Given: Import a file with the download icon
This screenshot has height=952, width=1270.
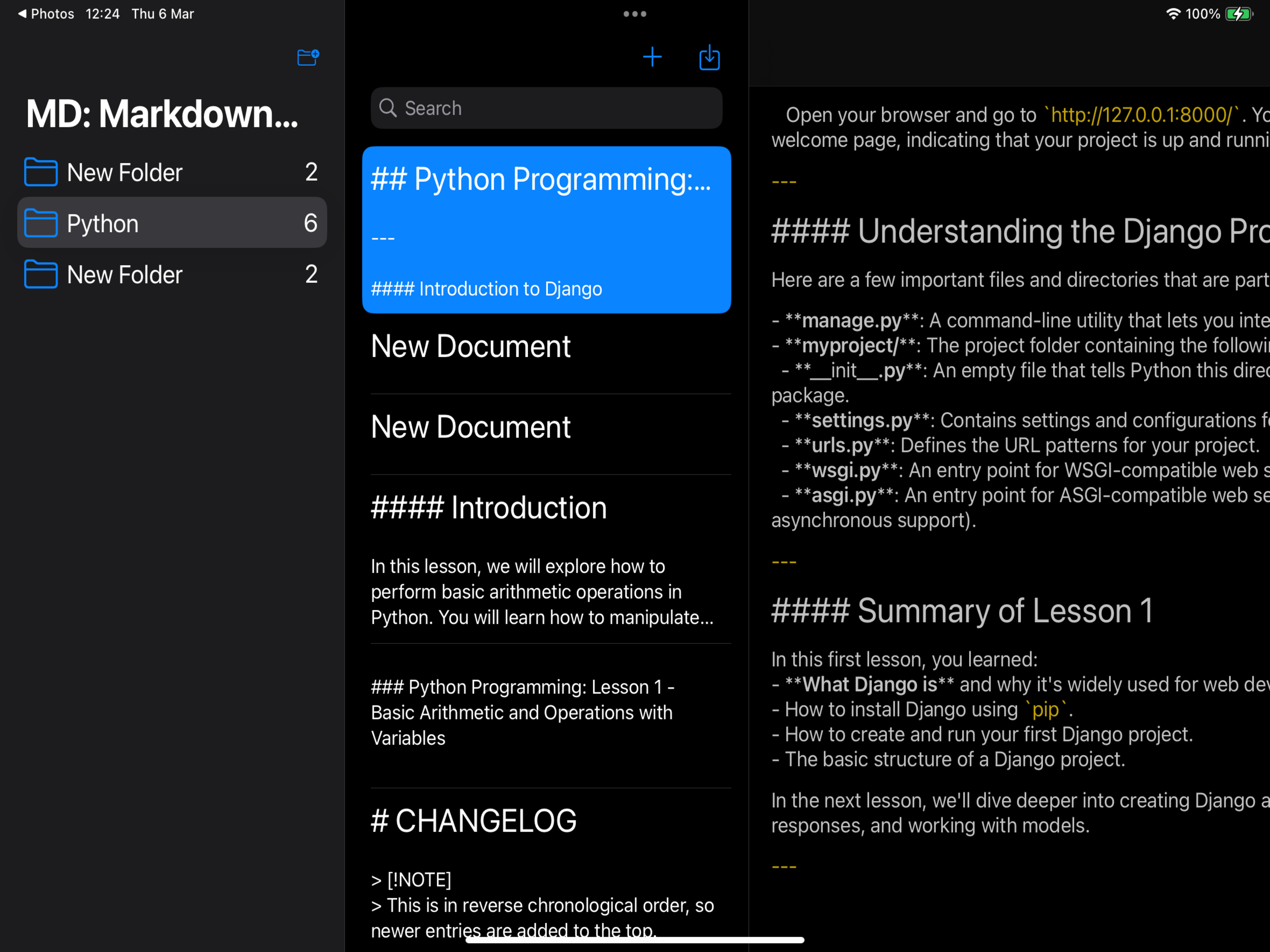Looking at the screenshot, I should coord(710,57).
